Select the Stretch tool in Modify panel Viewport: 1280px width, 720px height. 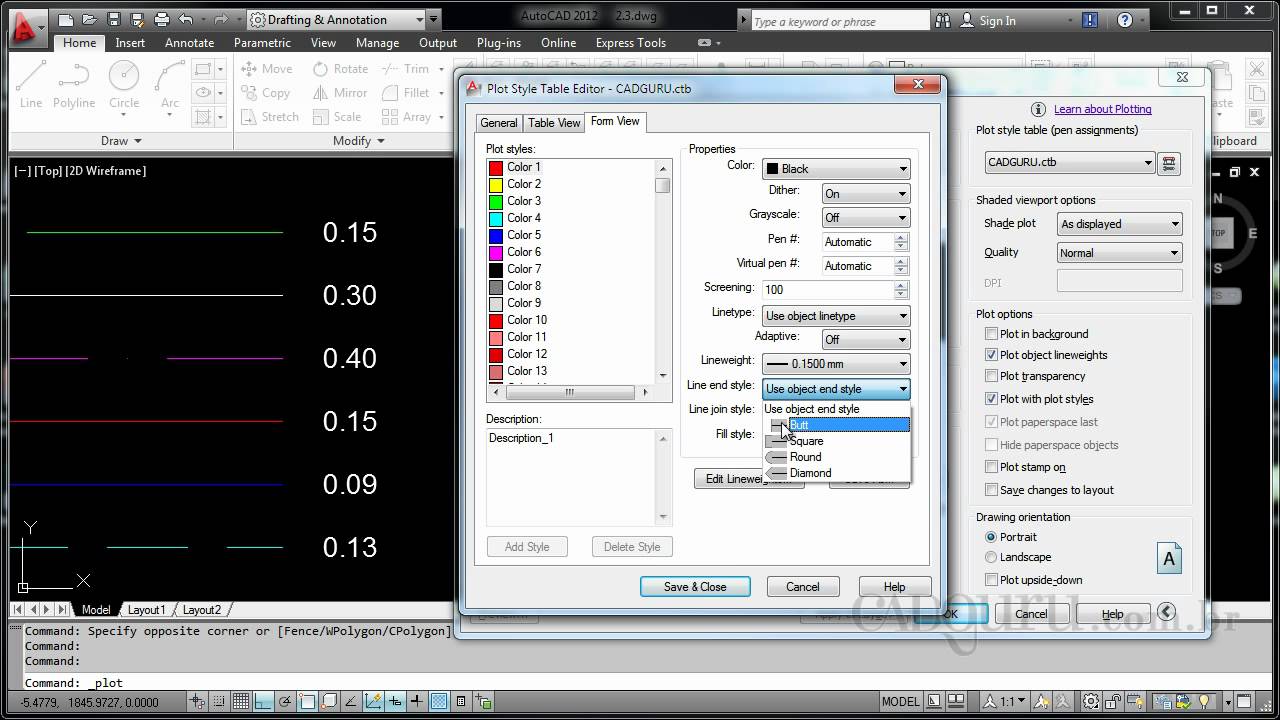270,117
